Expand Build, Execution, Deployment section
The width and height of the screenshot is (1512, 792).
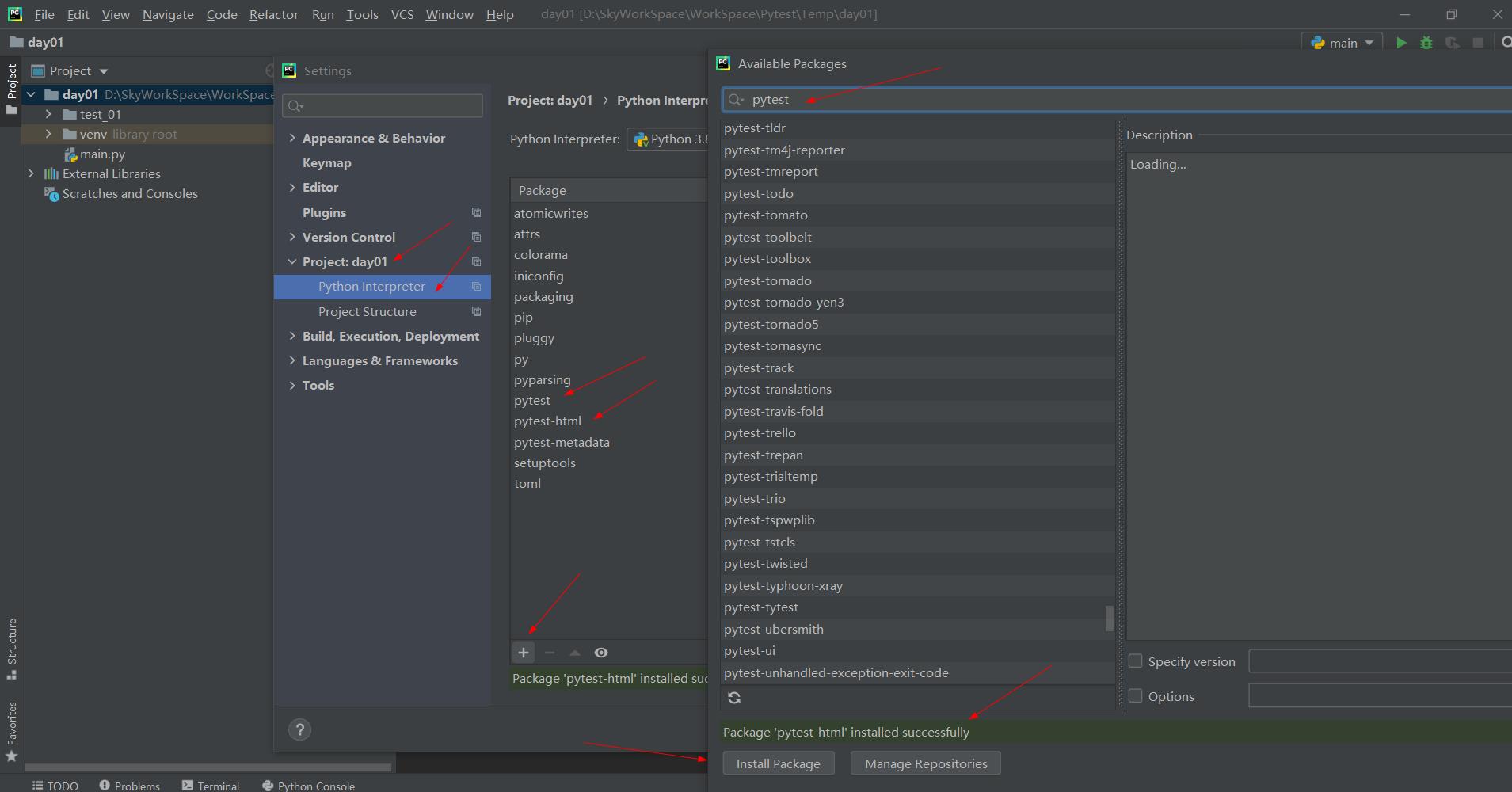click(292, 336)
